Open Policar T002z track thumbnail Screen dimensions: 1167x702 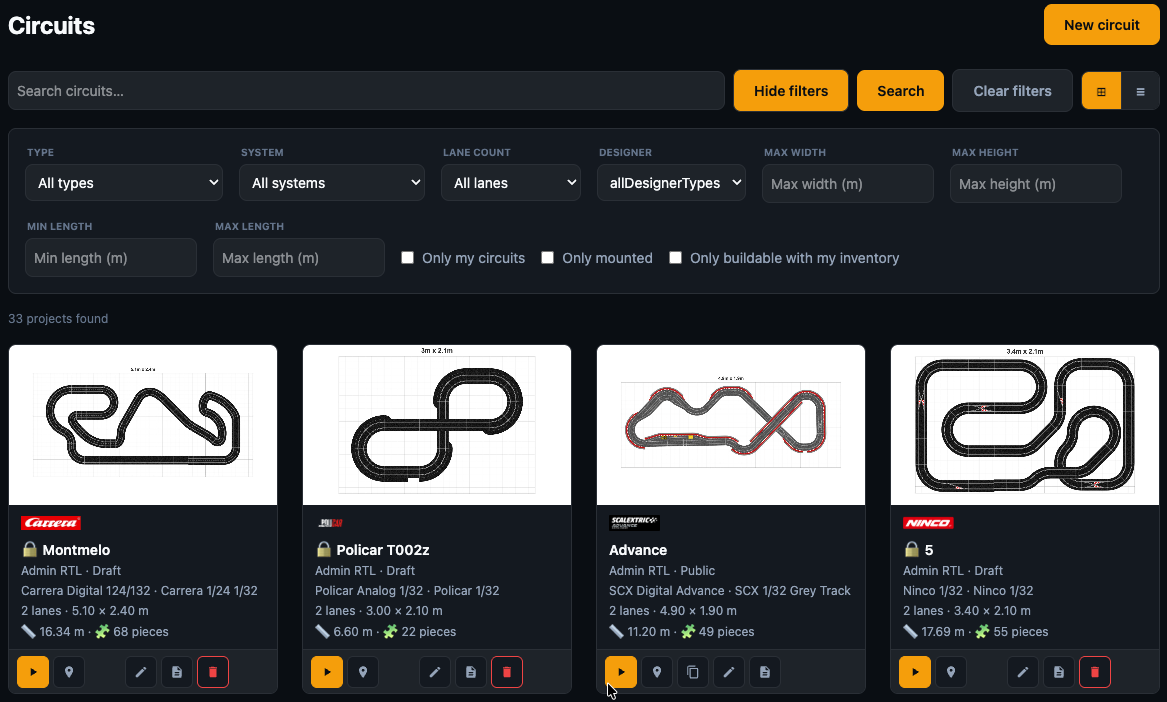437,425
